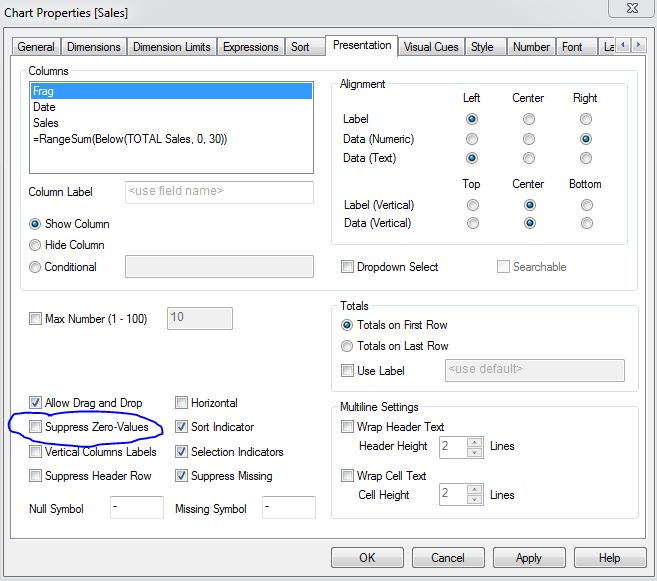Enable Dropdown Select checkbox

tap(347, 267)
